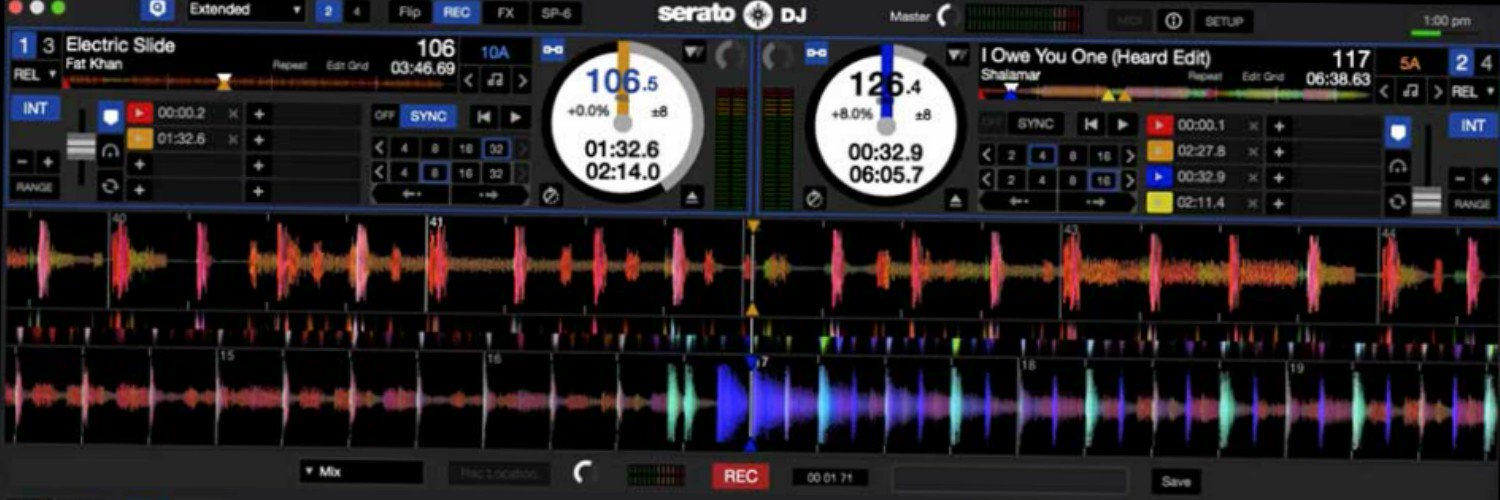Viewport: 1500px width, 500px height.
Task: Open the Flip panel tab
Action: 409,13
